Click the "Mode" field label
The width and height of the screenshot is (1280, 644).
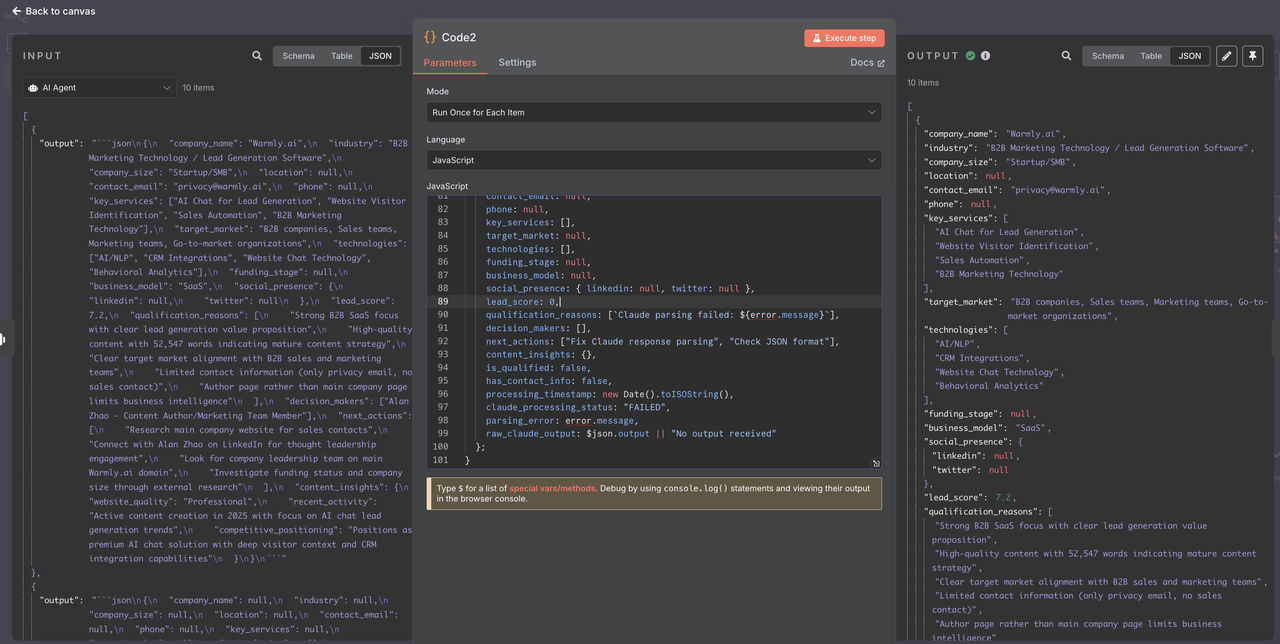438,92
